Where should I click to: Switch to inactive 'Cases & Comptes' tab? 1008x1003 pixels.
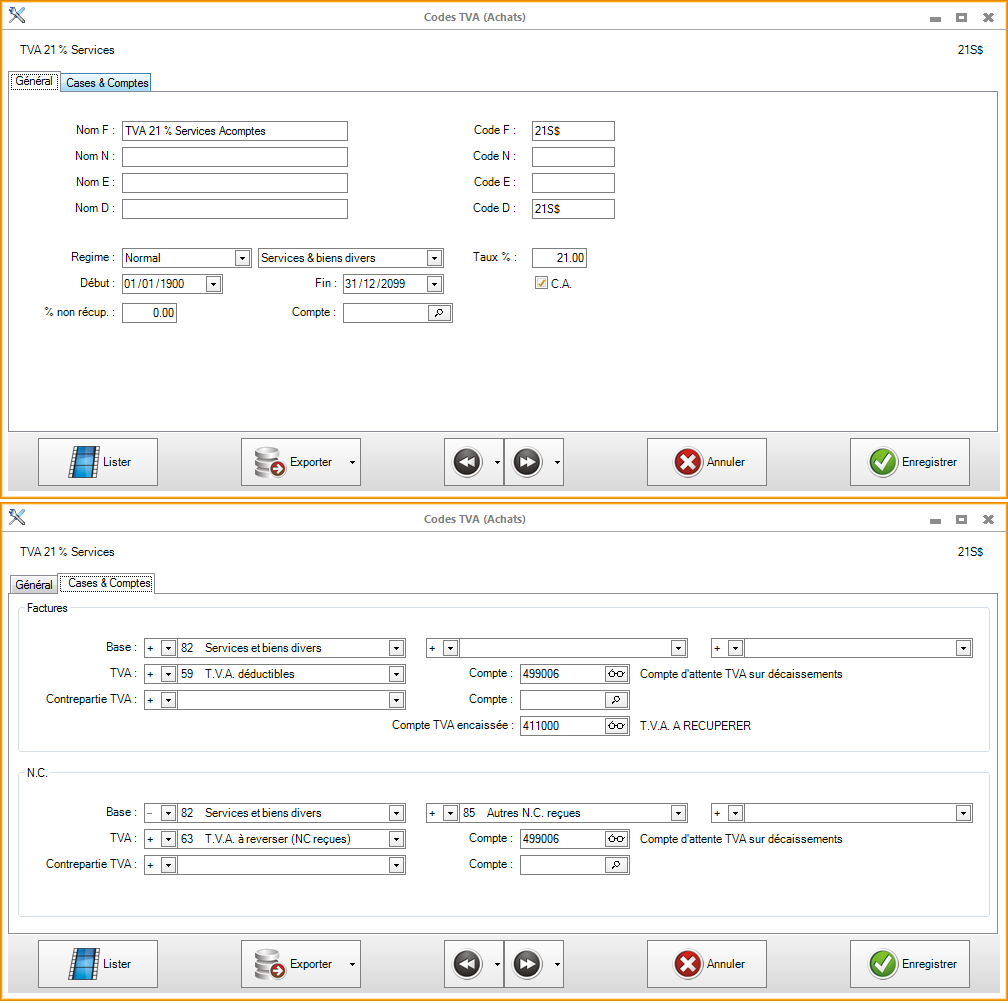click(107, 83)
